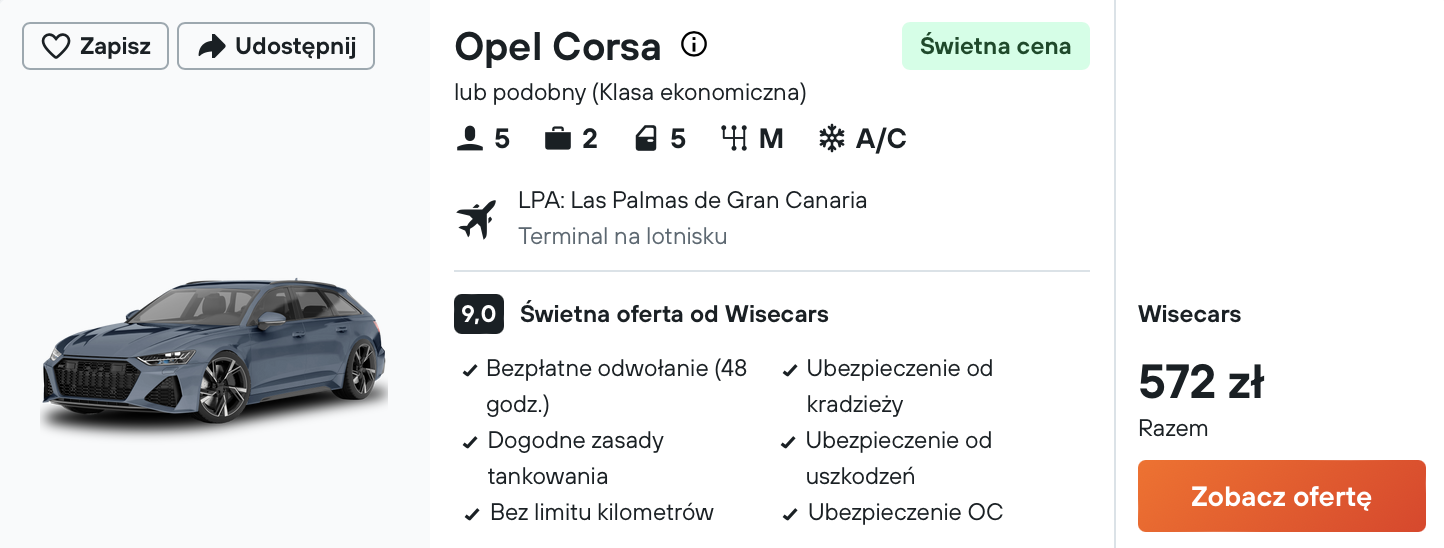1444x548 pixels.
Task: Click Świetna oferta od Wisecars heading
Action: (675, 314)
